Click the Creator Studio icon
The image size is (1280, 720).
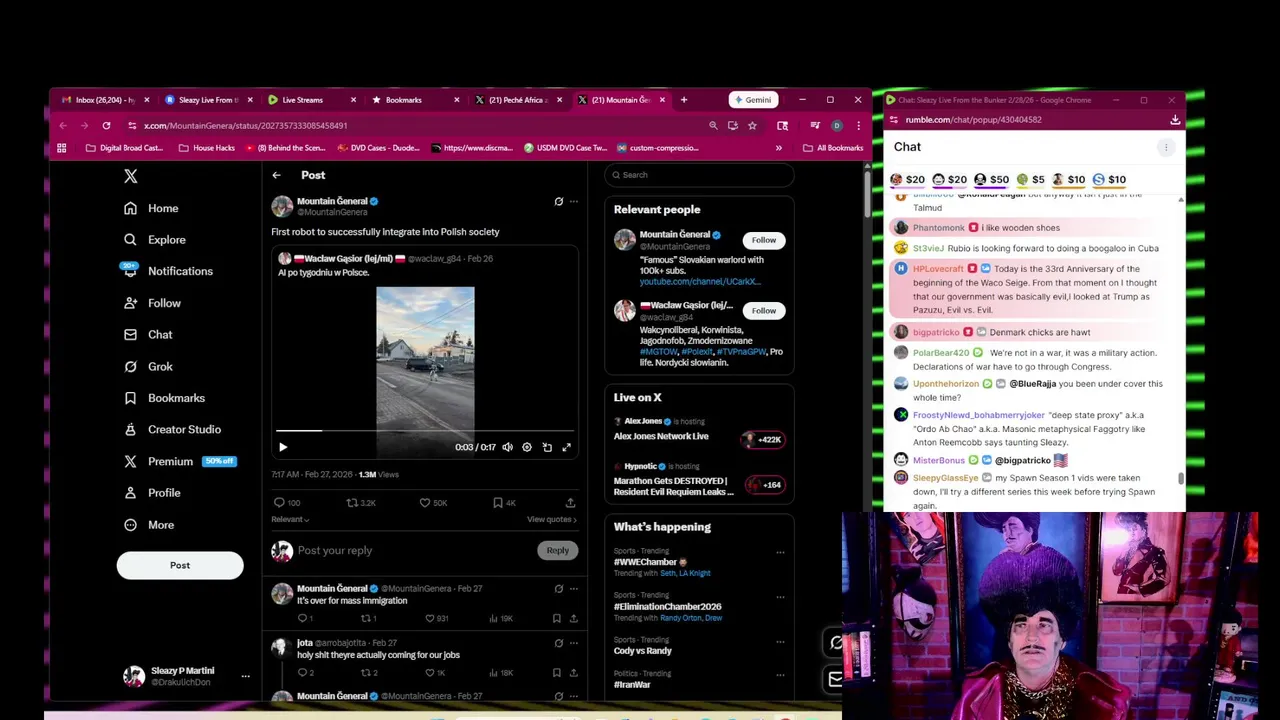130,430
